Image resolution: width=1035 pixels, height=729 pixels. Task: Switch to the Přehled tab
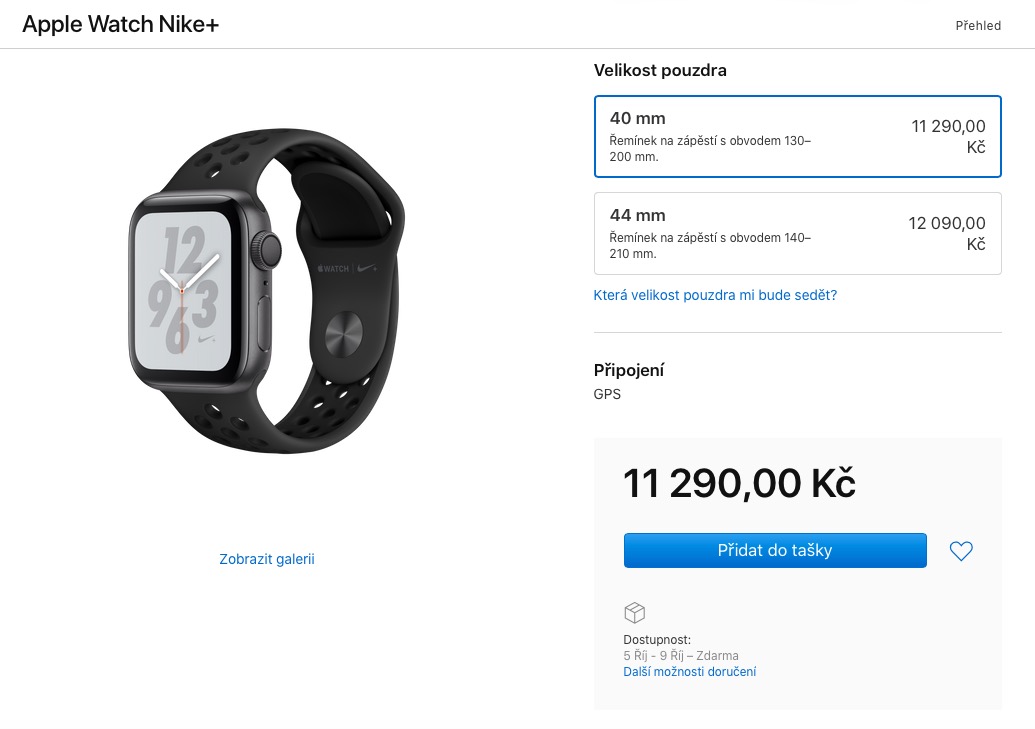tap(978, 26)
